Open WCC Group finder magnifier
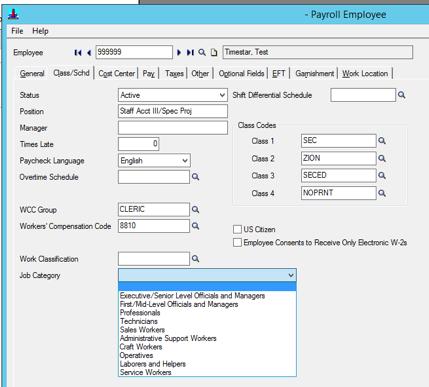Viewport: 429px width, 387px height. (x=195, y=210)
